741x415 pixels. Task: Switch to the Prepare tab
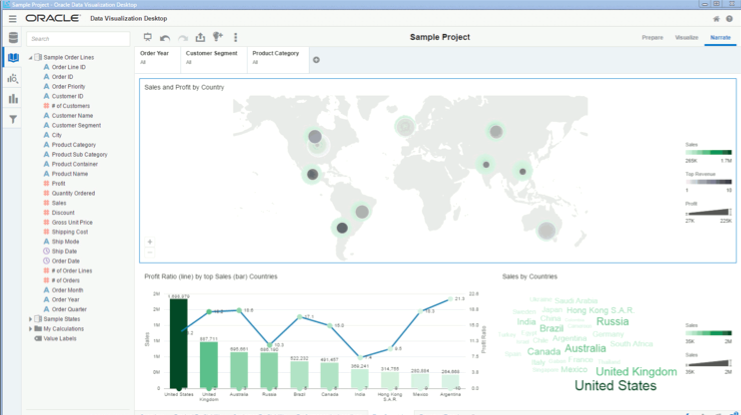click(x=652, y=37)
